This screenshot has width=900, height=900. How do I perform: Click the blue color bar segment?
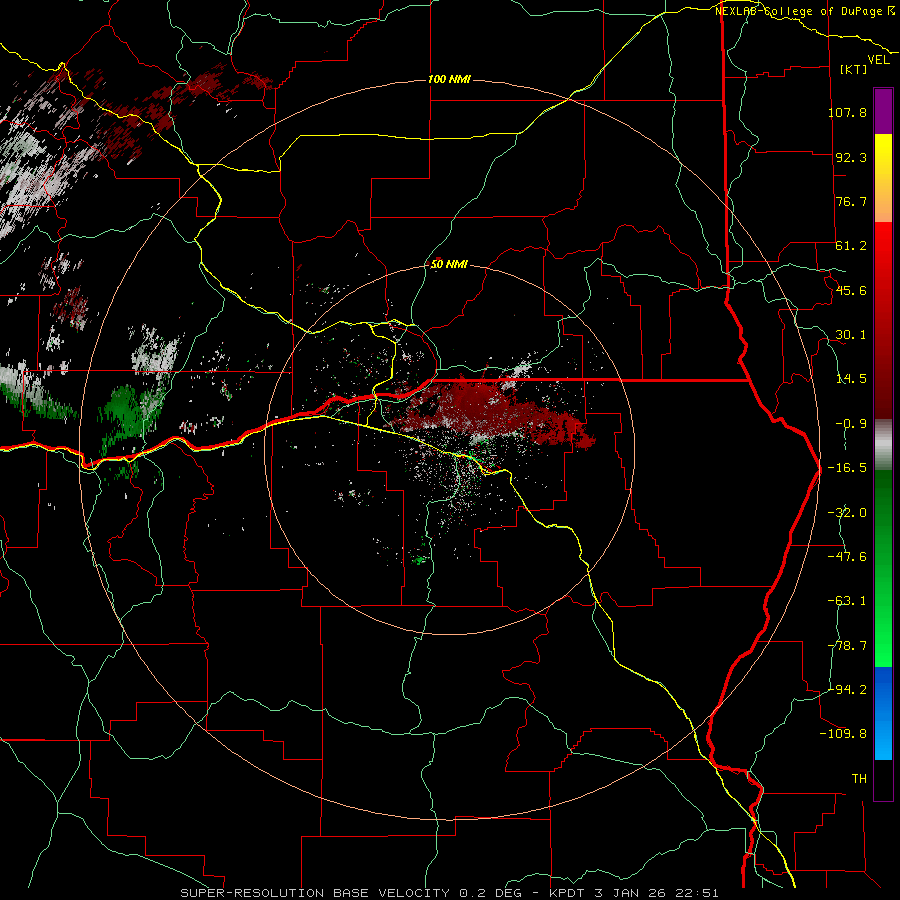pyautogui.click(x=883, y=713)
